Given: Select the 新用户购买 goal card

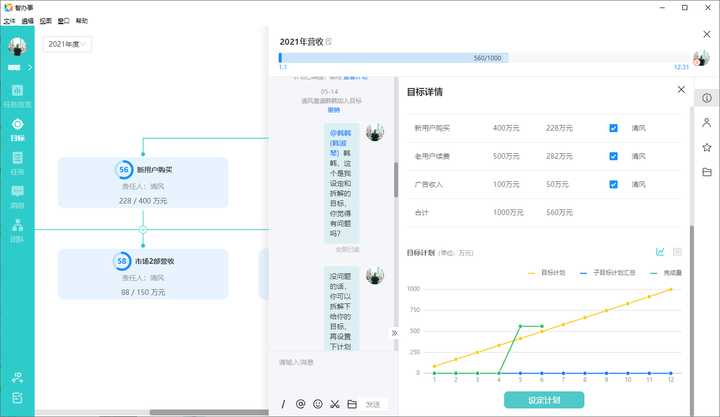Looking at the screenshot, I should point(143,183).
